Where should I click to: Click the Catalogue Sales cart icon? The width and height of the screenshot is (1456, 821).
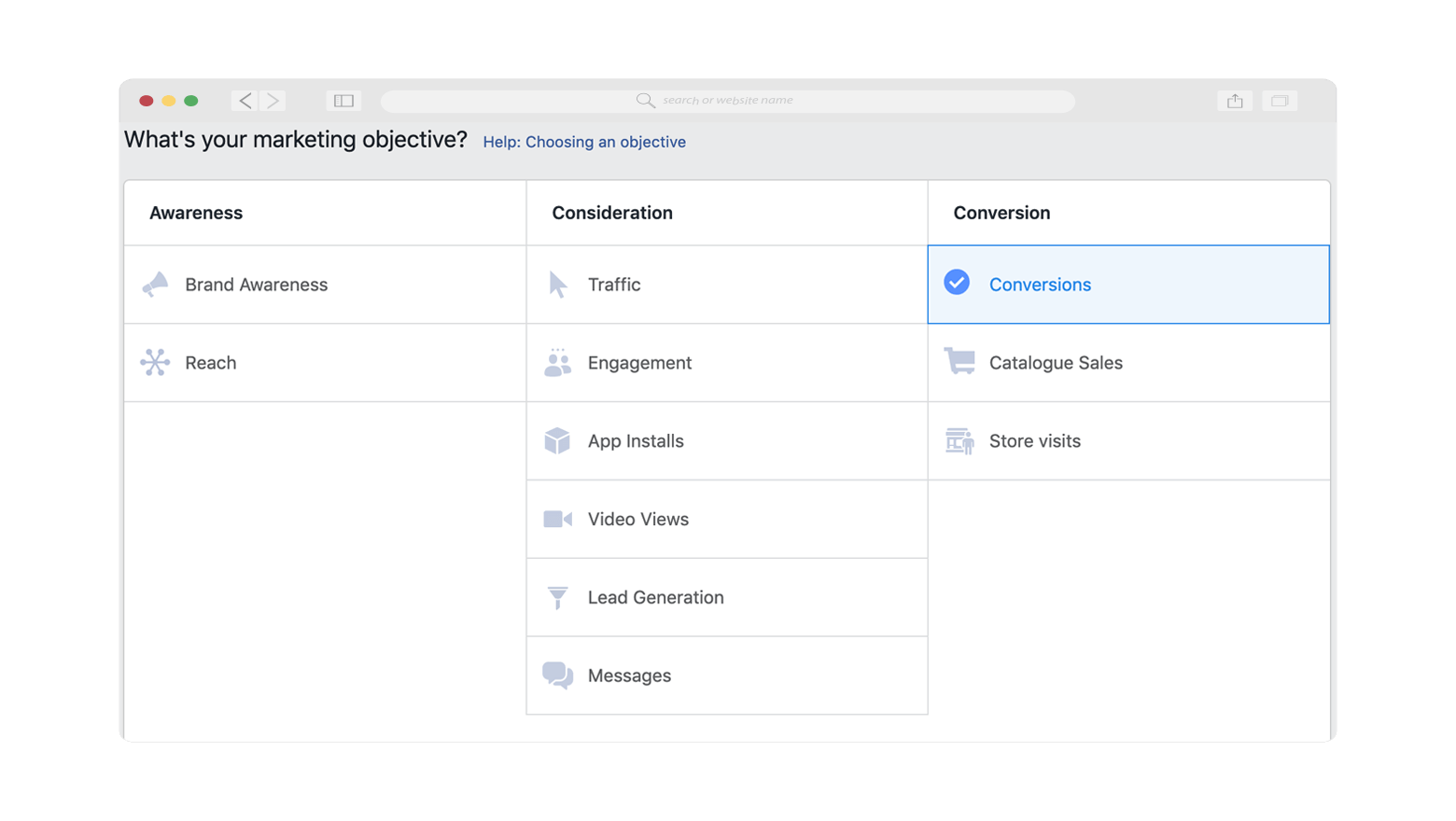click(959, 361)
